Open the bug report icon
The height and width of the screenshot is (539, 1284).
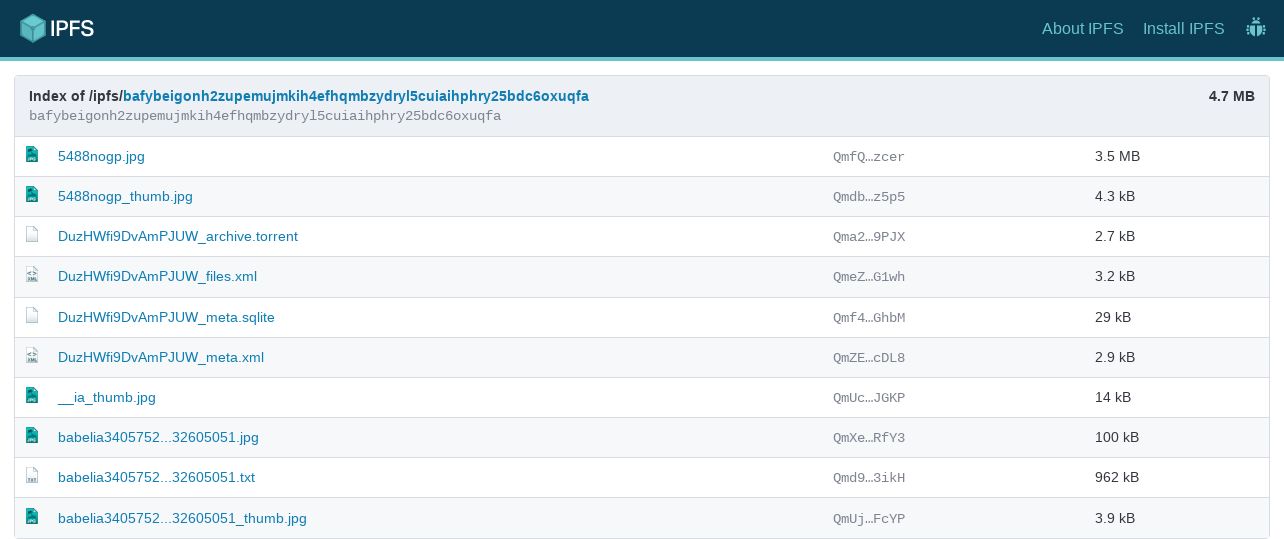tap(1255, 28)
